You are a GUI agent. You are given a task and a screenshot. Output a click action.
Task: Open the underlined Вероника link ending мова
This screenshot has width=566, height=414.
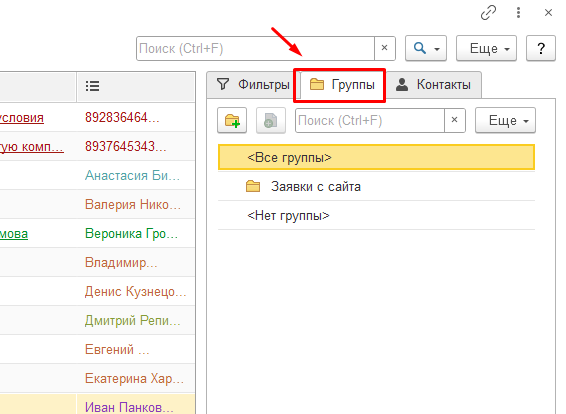14,234
